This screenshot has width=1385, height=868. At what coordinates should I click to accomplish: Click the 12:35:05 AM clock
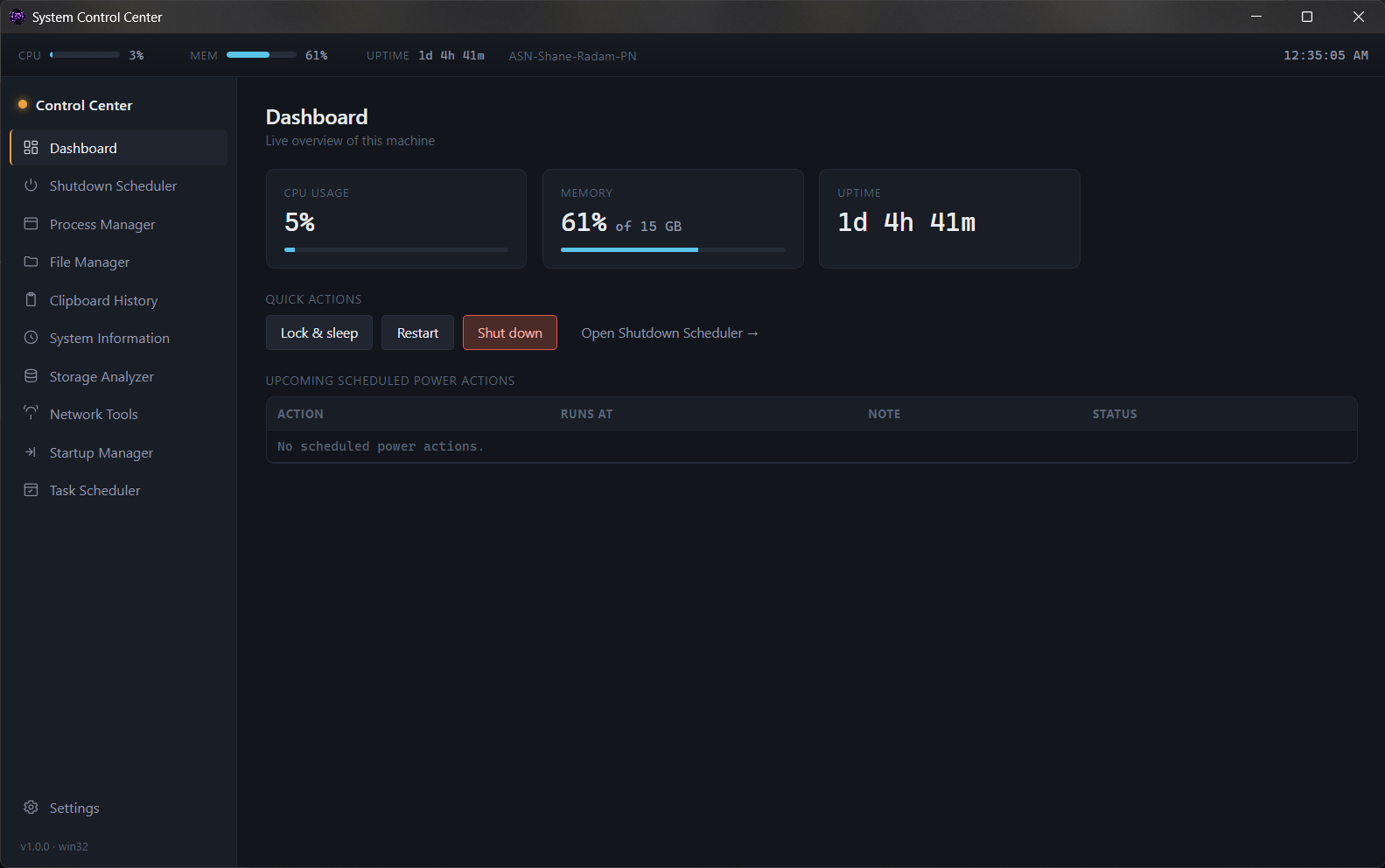click(1326, 55)
